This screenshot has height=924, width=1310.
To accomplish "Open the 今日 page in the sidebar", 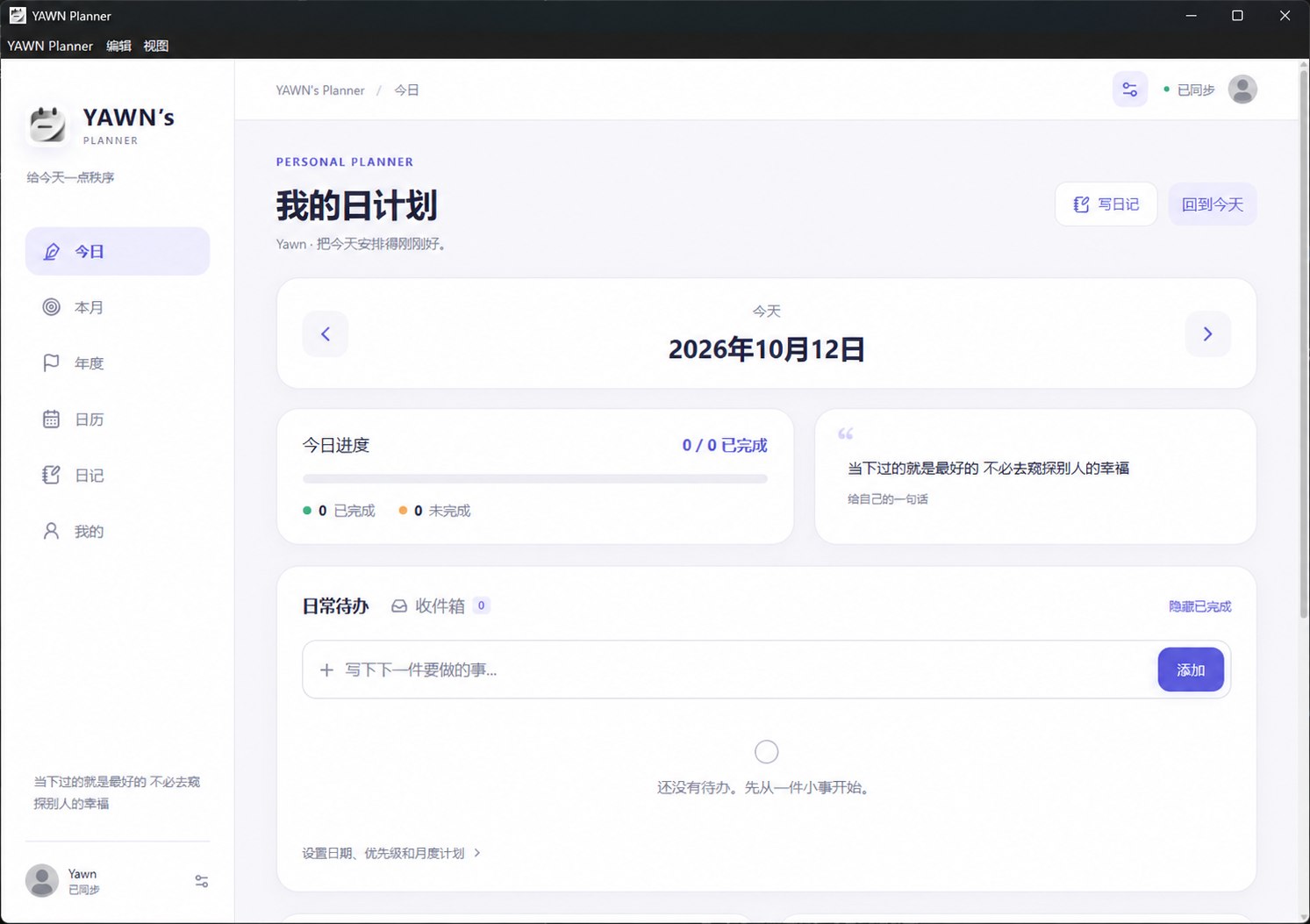I will (x=118, y=252).
